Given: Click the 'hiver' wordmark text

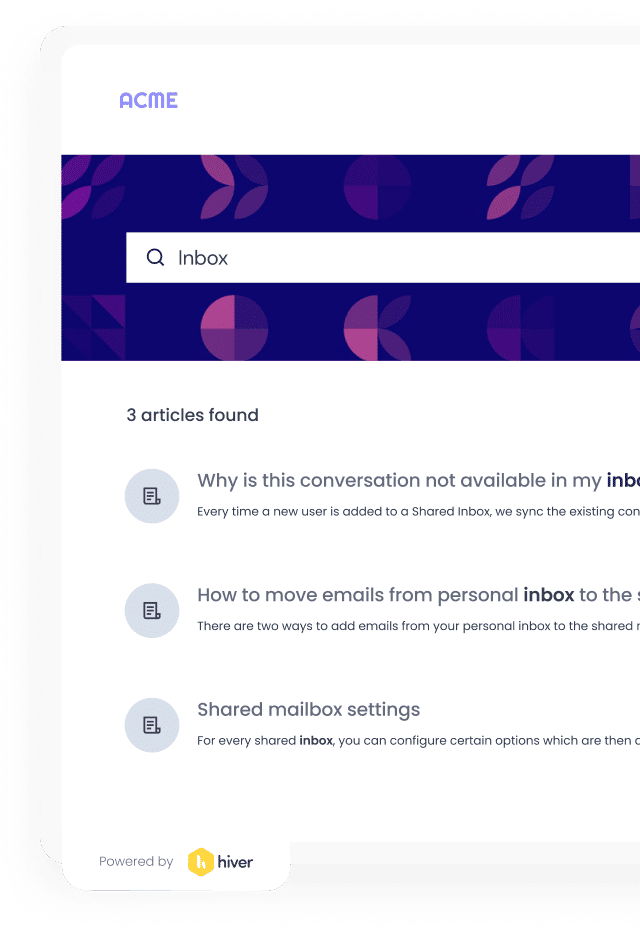Looking at the screenshot, I should tap(235, 862).
